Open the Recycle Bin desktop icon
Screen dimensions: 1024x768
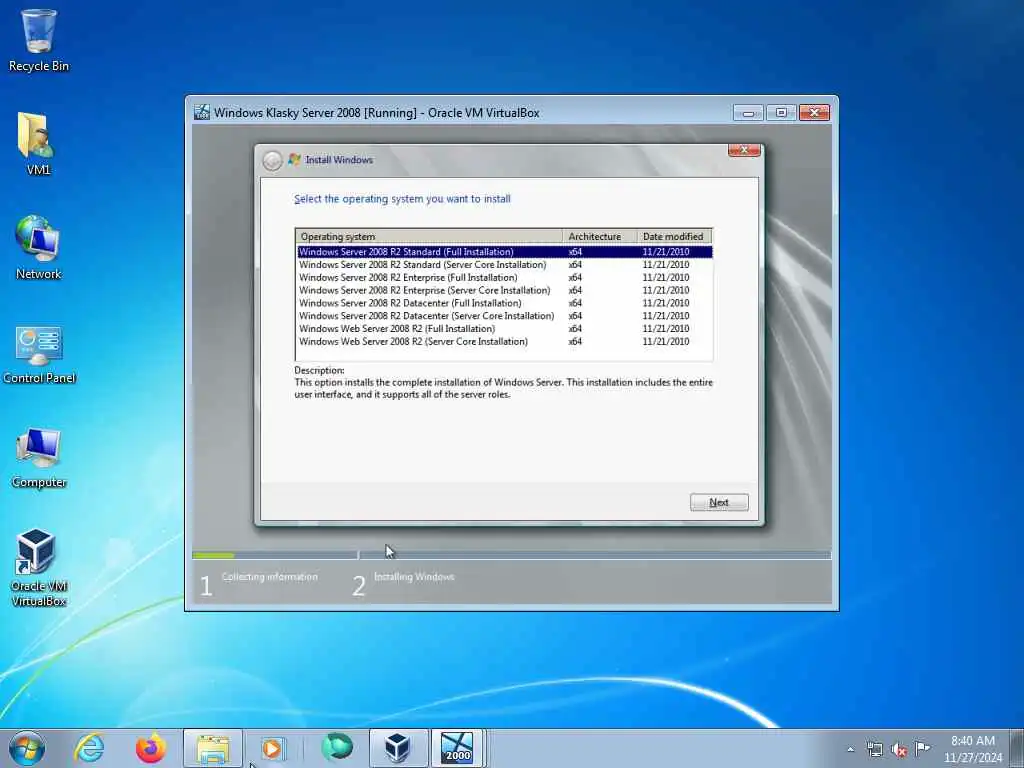(x=39, y=40)
